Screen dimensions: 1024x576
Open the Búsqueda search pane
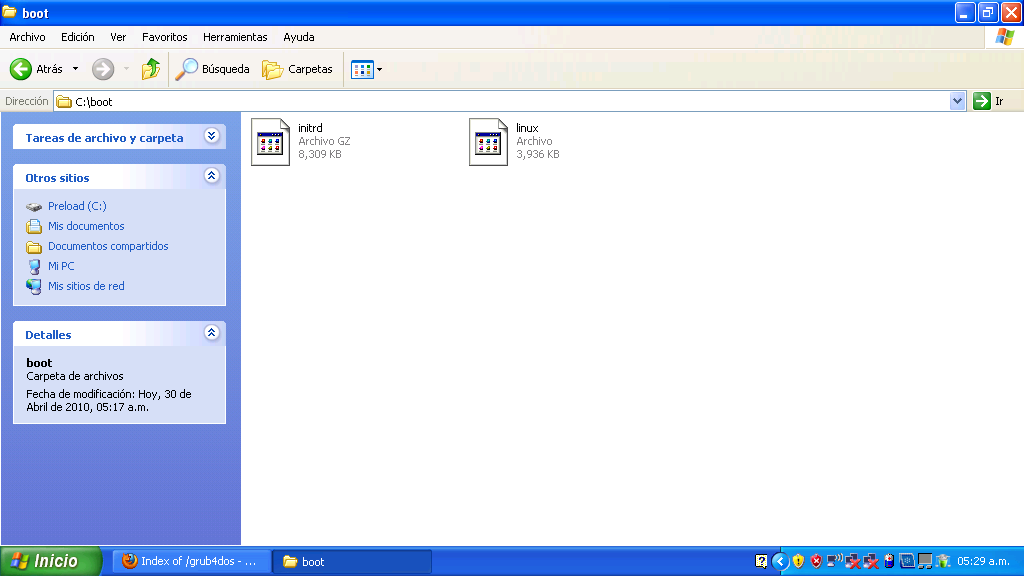tap(213, 69)
